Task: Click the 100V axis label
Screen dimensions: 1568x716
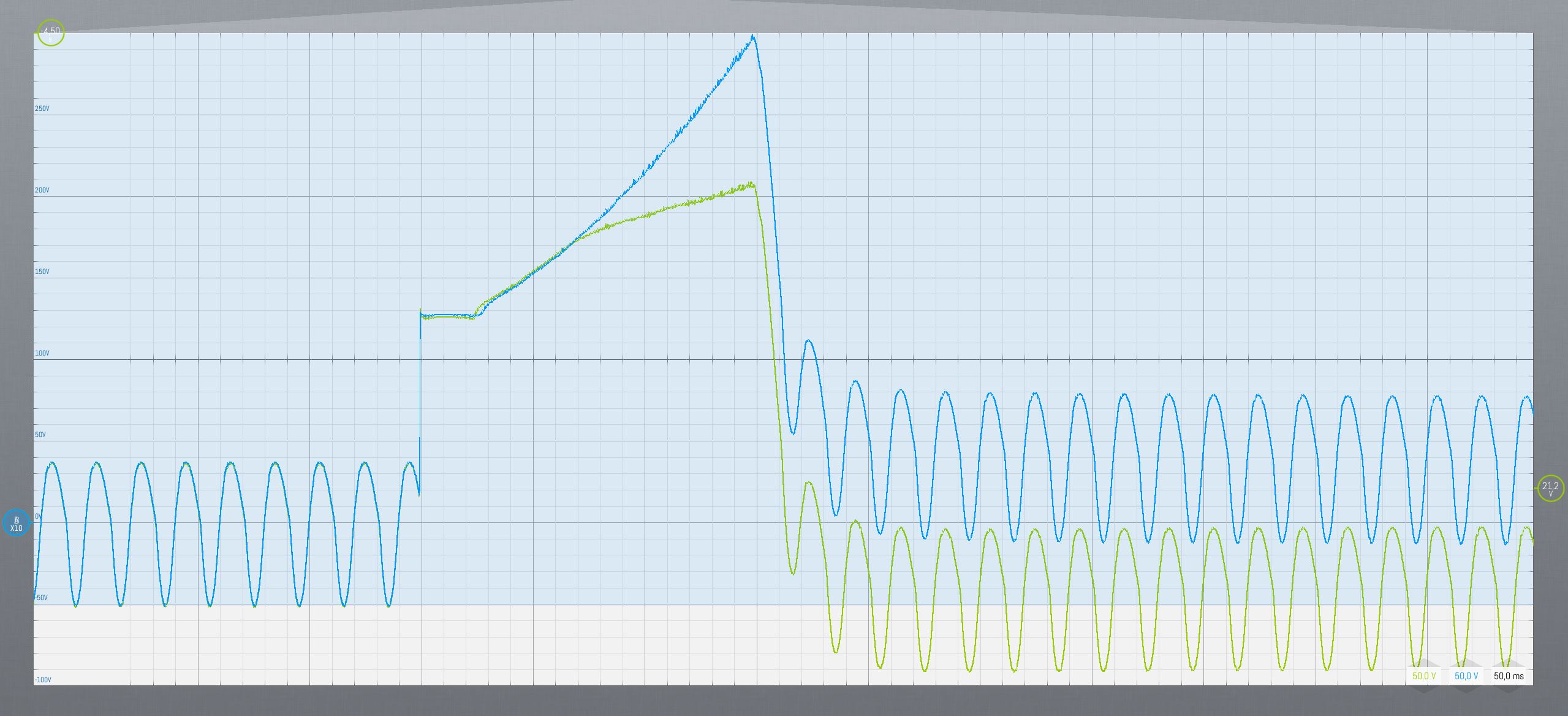Action: pyautogui.click(x=42, y=353)
